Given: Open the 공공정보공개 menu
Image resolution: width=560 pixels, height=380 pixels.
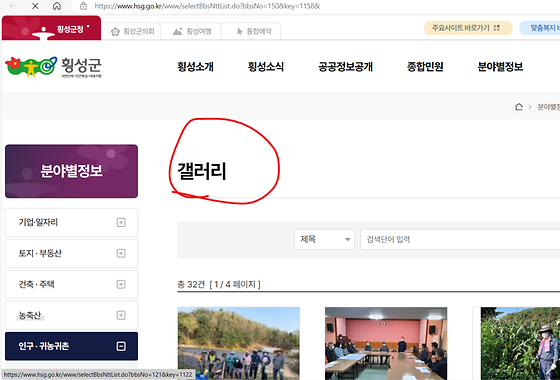Looking at the screenshot, I should click(345, 66).
